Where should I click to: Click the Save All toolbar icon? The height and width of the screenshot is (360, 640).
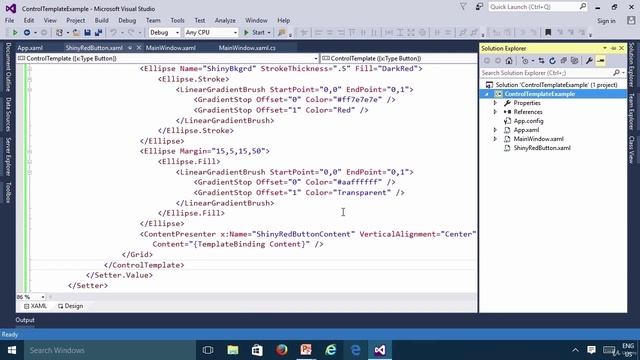98,32
